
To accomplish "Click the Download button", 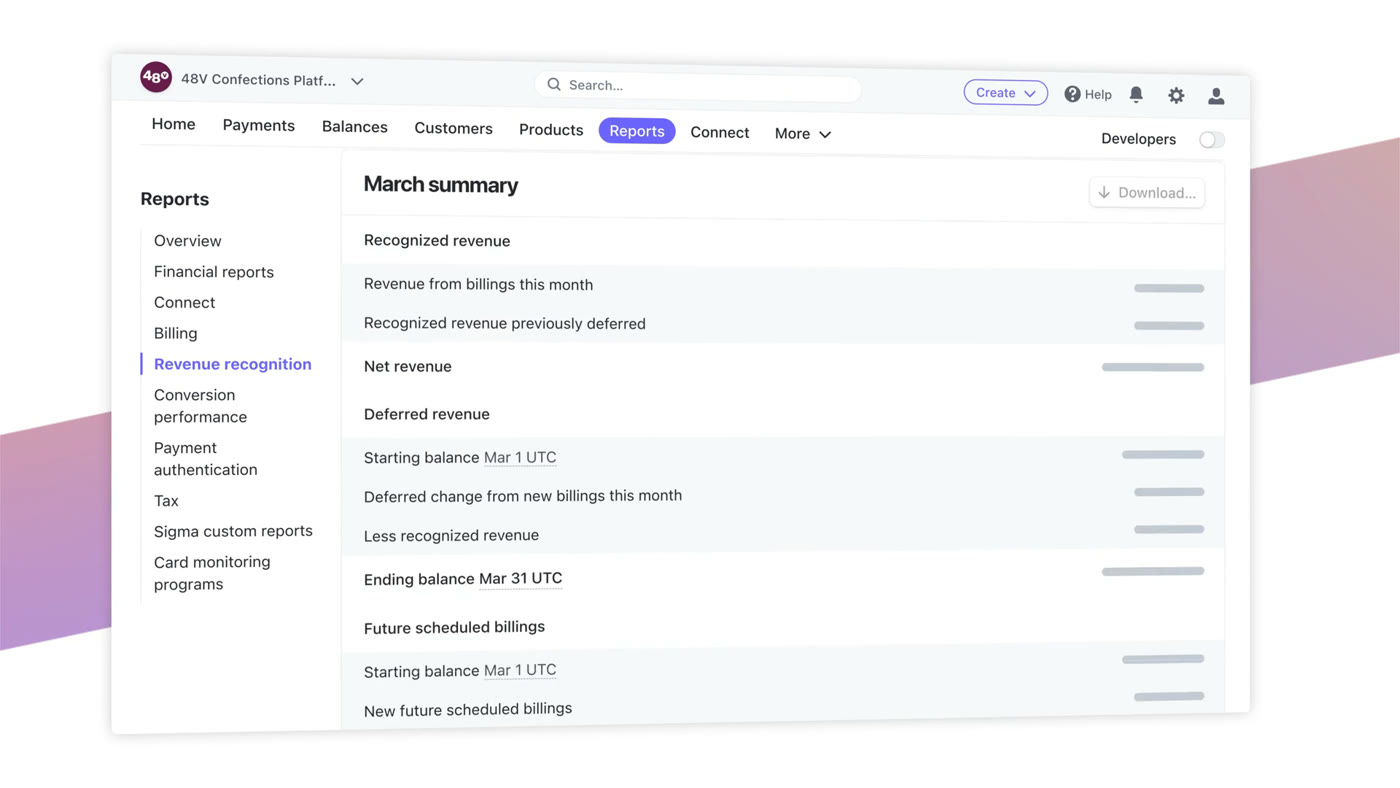I will pyautogui.click(x=1147, y=193).
